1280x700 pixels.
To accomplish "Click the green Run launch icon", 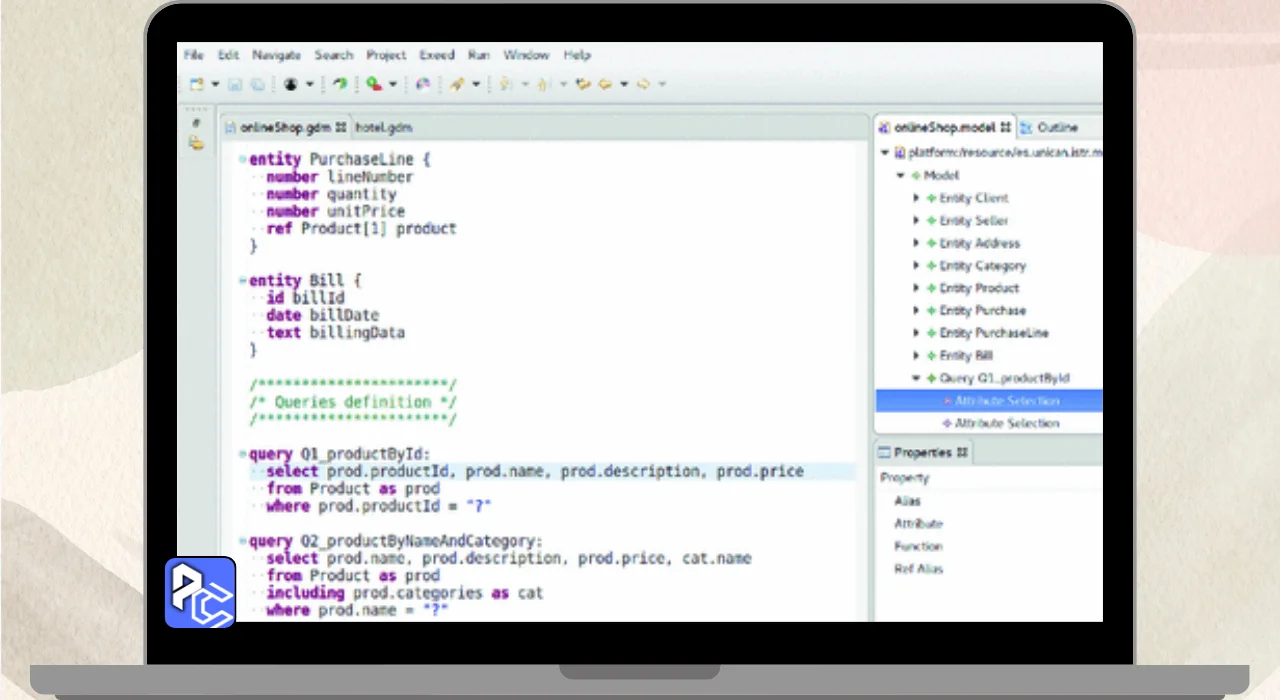I will point(373,85).
